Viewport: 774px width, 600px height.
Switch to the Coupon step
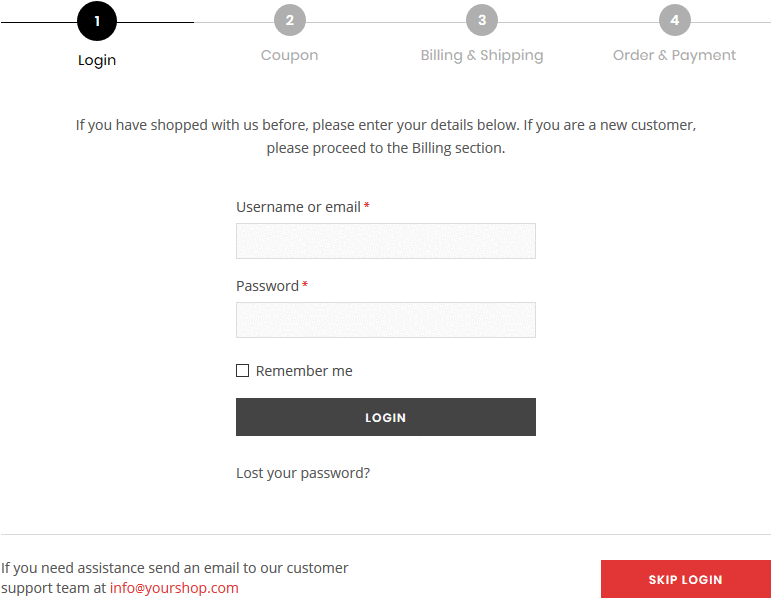(289, 55)
